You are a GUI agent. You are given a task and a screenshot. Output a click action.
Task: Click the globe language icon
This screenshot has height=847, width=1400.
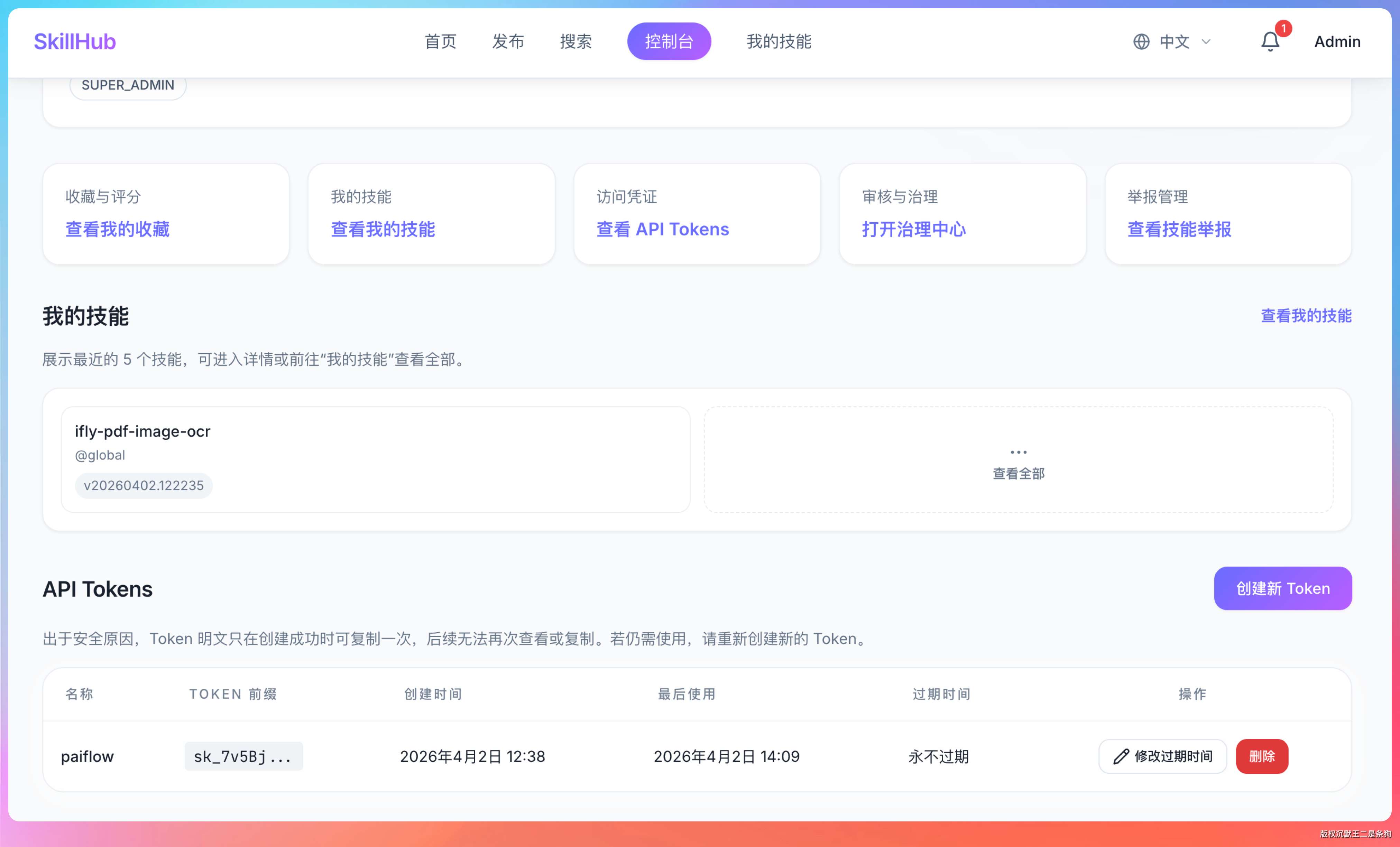(1141, 42)
